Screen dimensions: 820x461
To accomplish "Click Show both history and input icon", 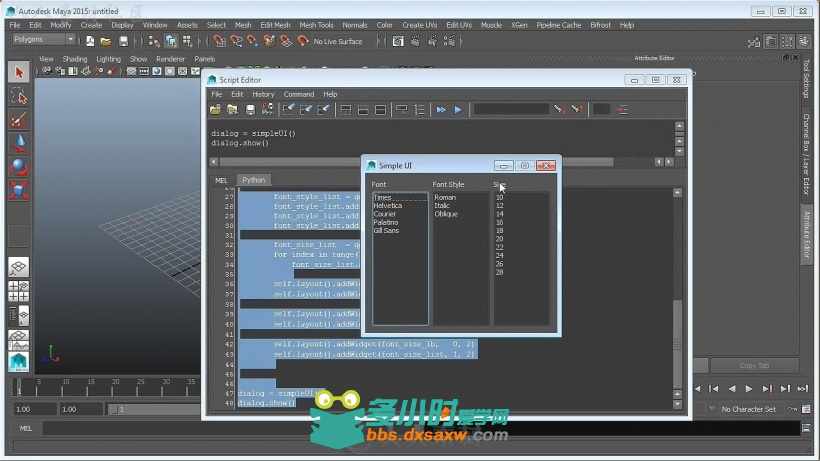I will [380, 109].
